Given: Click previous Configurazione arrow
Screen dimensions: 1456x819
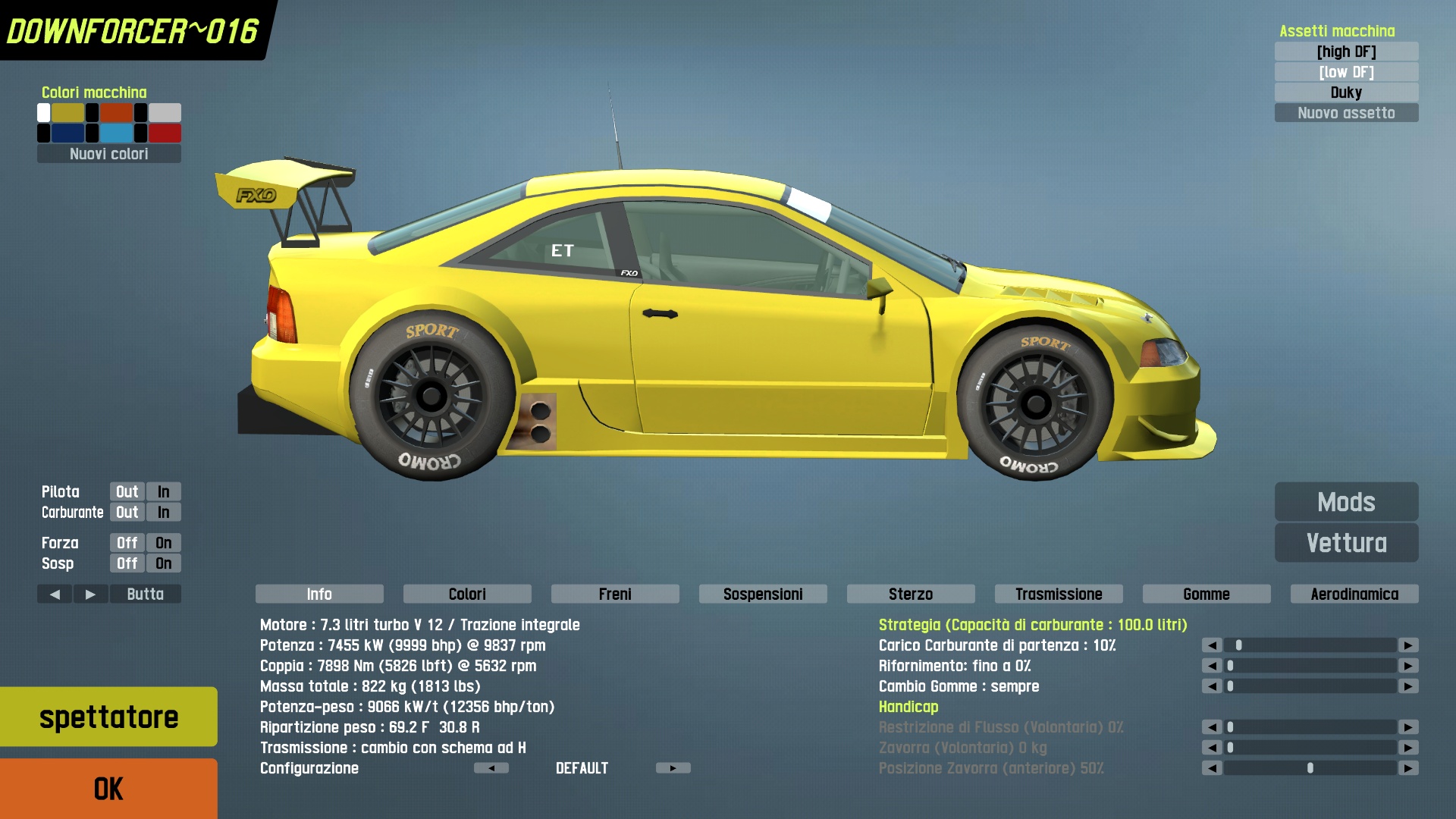Looking at the screenshot, I should [x=491, y=768].
